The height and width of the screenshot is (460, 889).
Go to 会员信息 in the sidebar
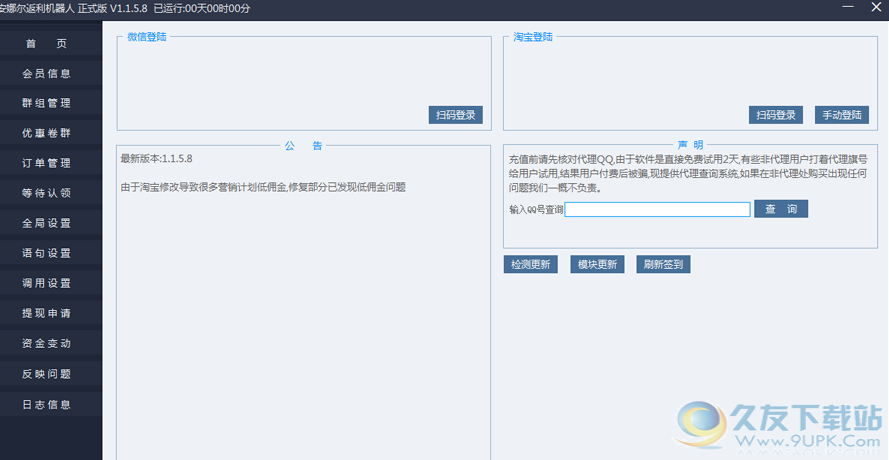click(46, 73)
